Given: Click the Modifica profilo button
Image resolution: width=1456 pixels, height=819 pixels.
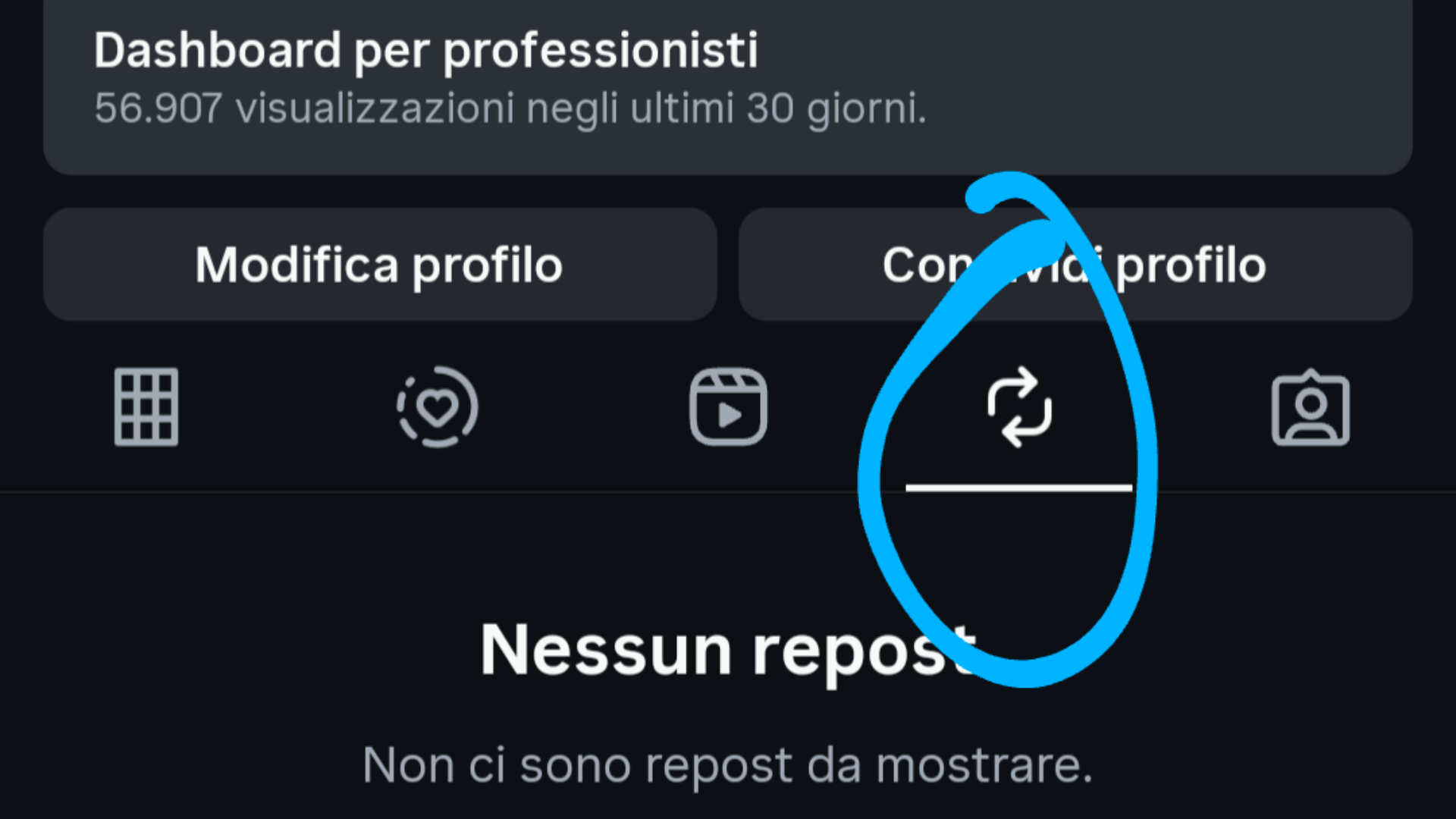Looking at the screenshot, I should 380,265.
